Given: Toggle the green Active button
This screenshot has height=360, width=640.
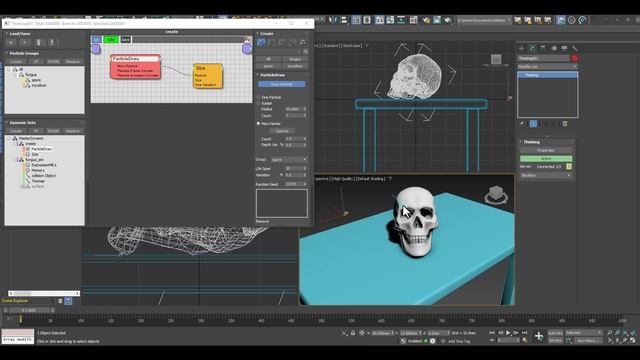Looking at the screenshot, I should tap(546, 158).
